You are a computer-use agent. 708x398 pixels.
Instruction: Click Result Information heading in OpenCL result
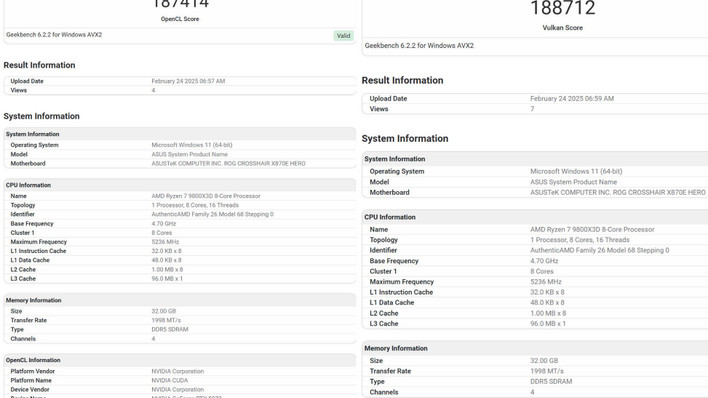(39, 65)
